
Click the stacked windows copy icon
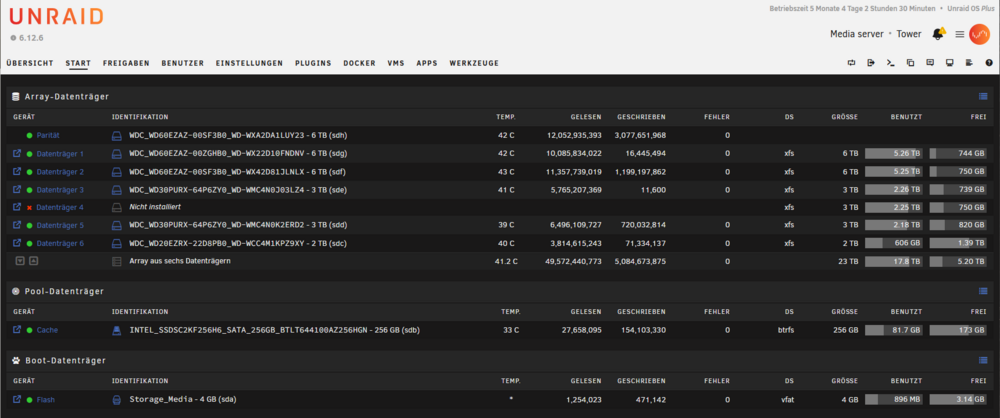click(911, 63)
